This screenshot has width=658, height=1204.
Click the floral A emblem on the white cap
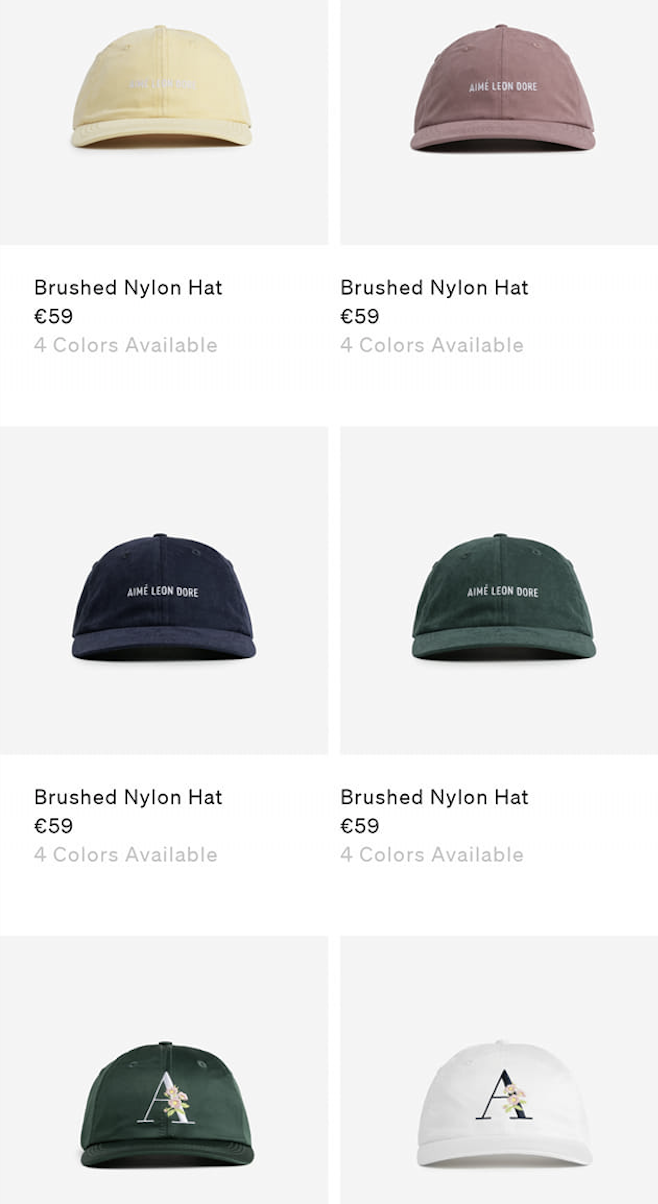click(504, 1094)
